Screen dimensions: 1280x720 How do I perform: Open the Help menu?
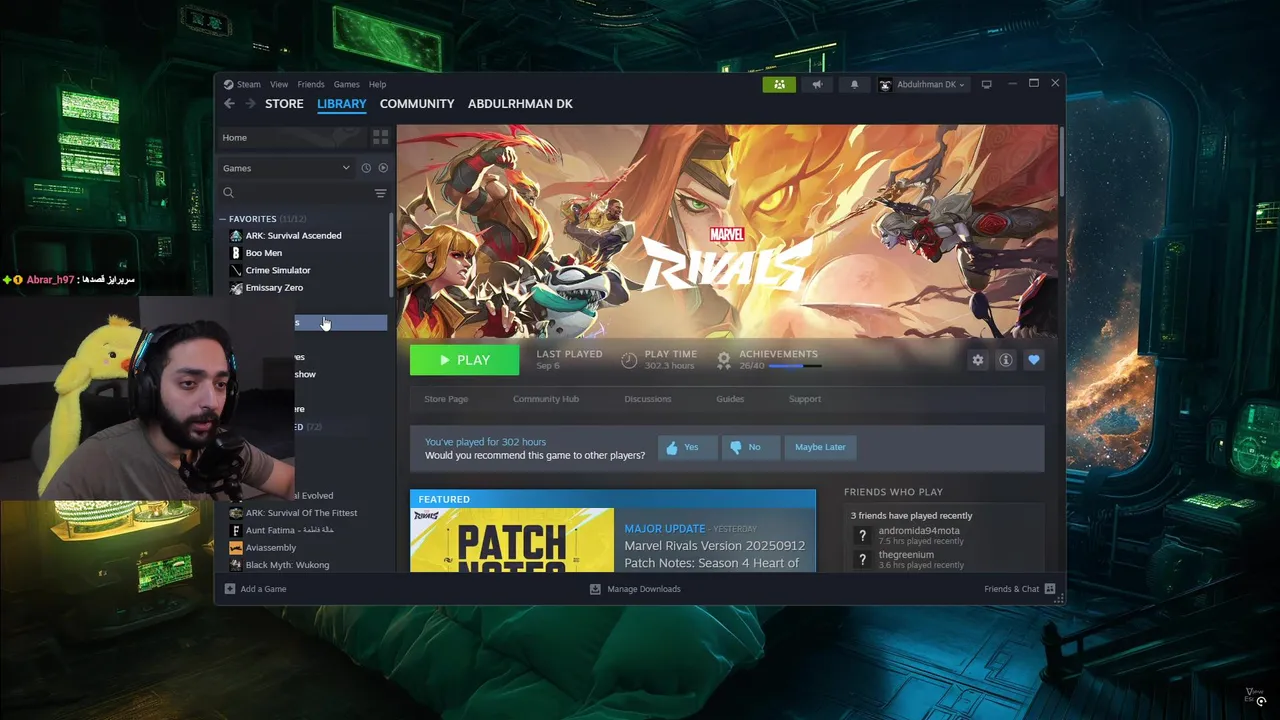377,84
